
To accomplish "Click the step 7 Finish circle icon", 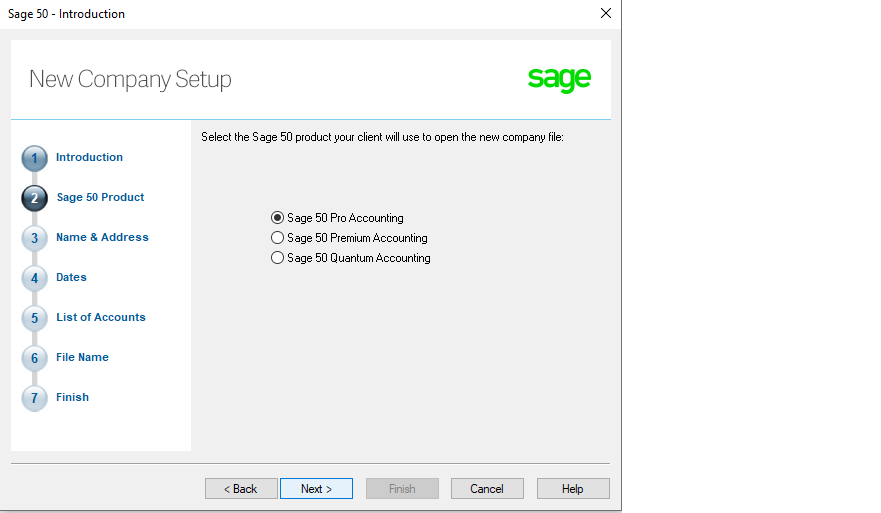I will (x=34, y=398).
